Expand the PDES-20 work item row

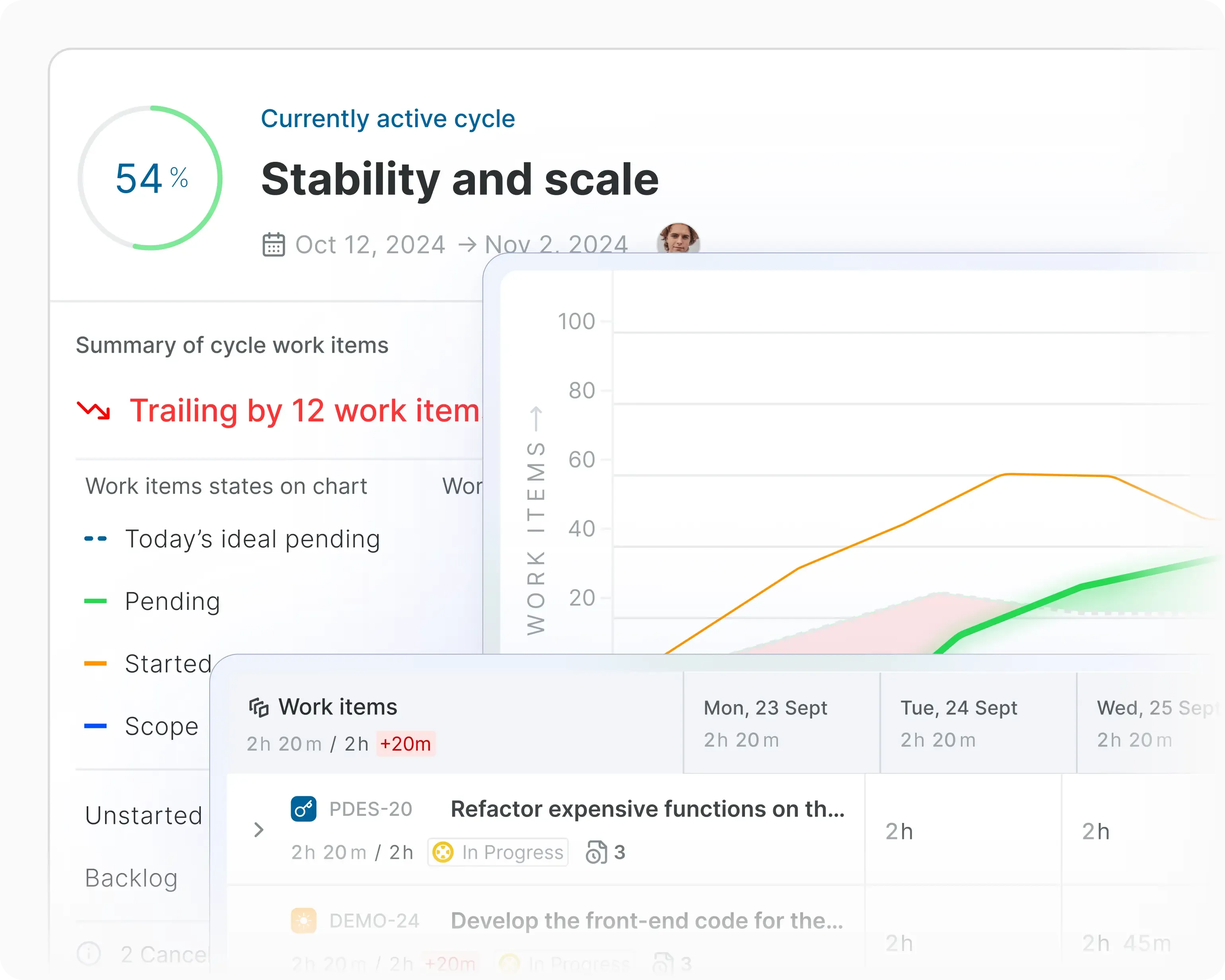pyautogui.click(x=259, y=830)
